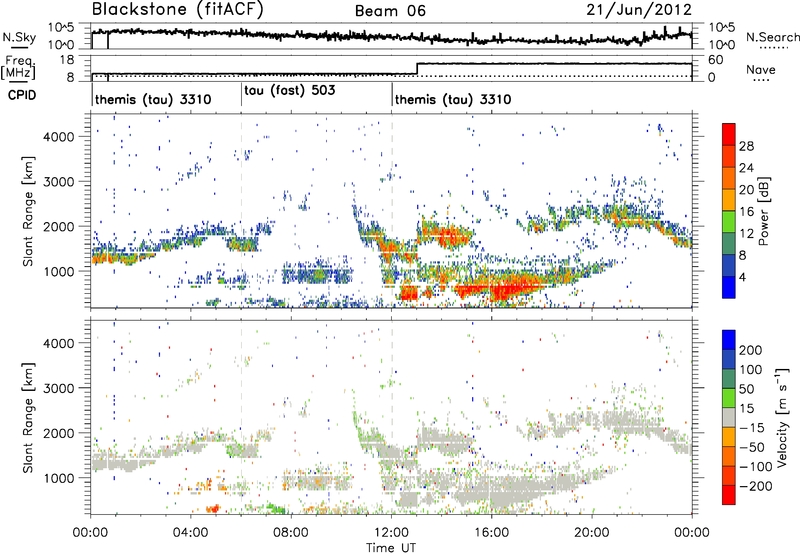The height and width of the screenshot is (554, 800).
Task: Click the '16' tick on Power colorbar
Action: pos(746,212)
